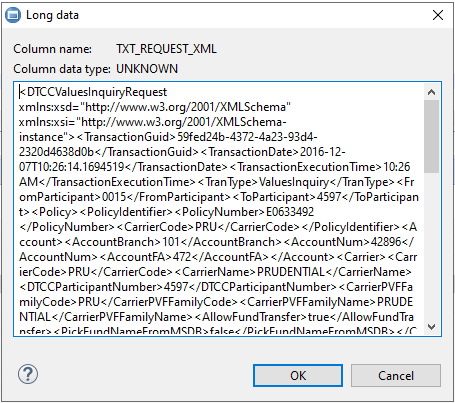
Task: Click the TransactionGuid value text
Action: click(x=247, y=137)
